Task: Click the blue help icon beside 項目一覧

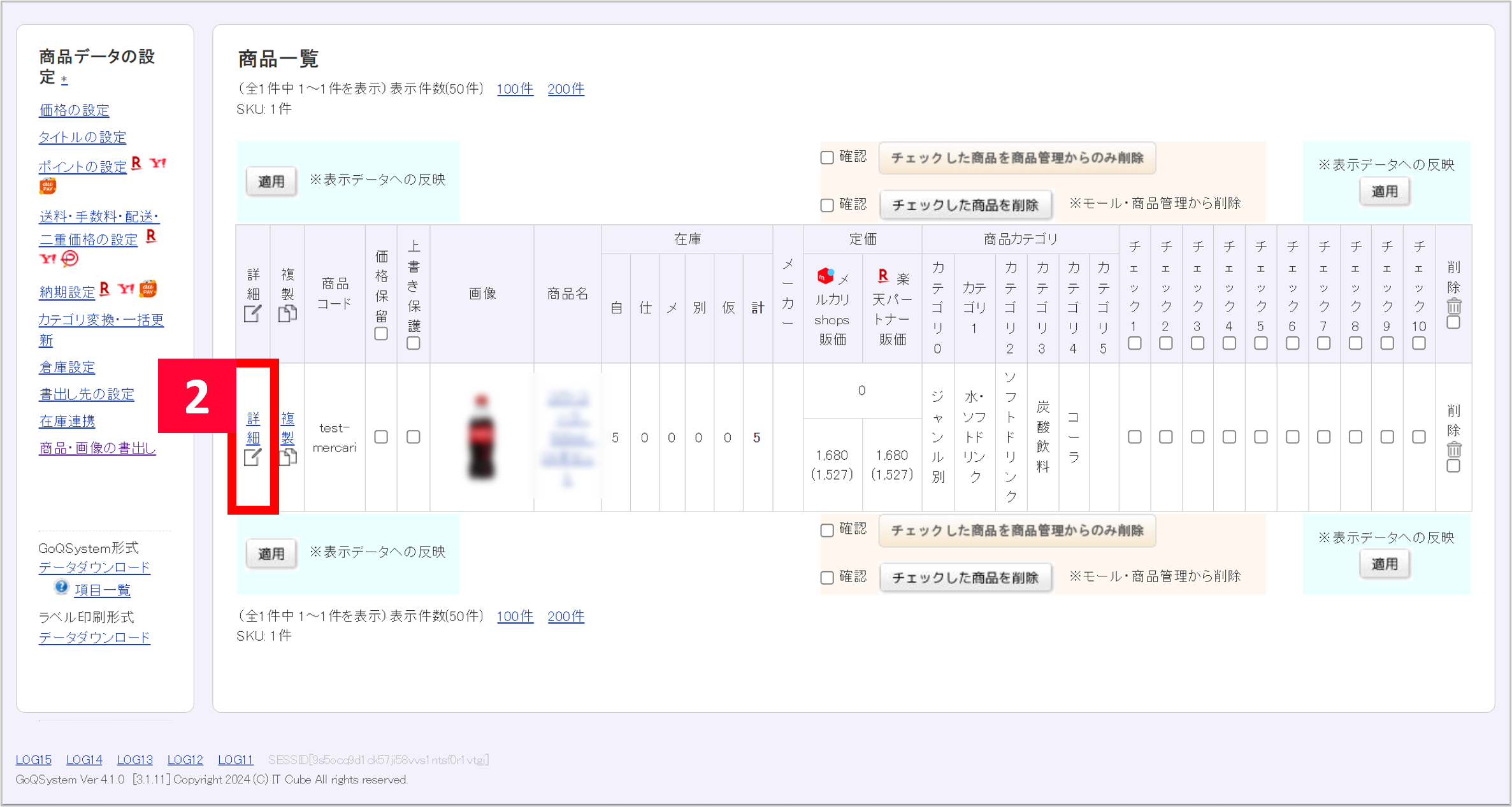Action: [x=61, y=587]
